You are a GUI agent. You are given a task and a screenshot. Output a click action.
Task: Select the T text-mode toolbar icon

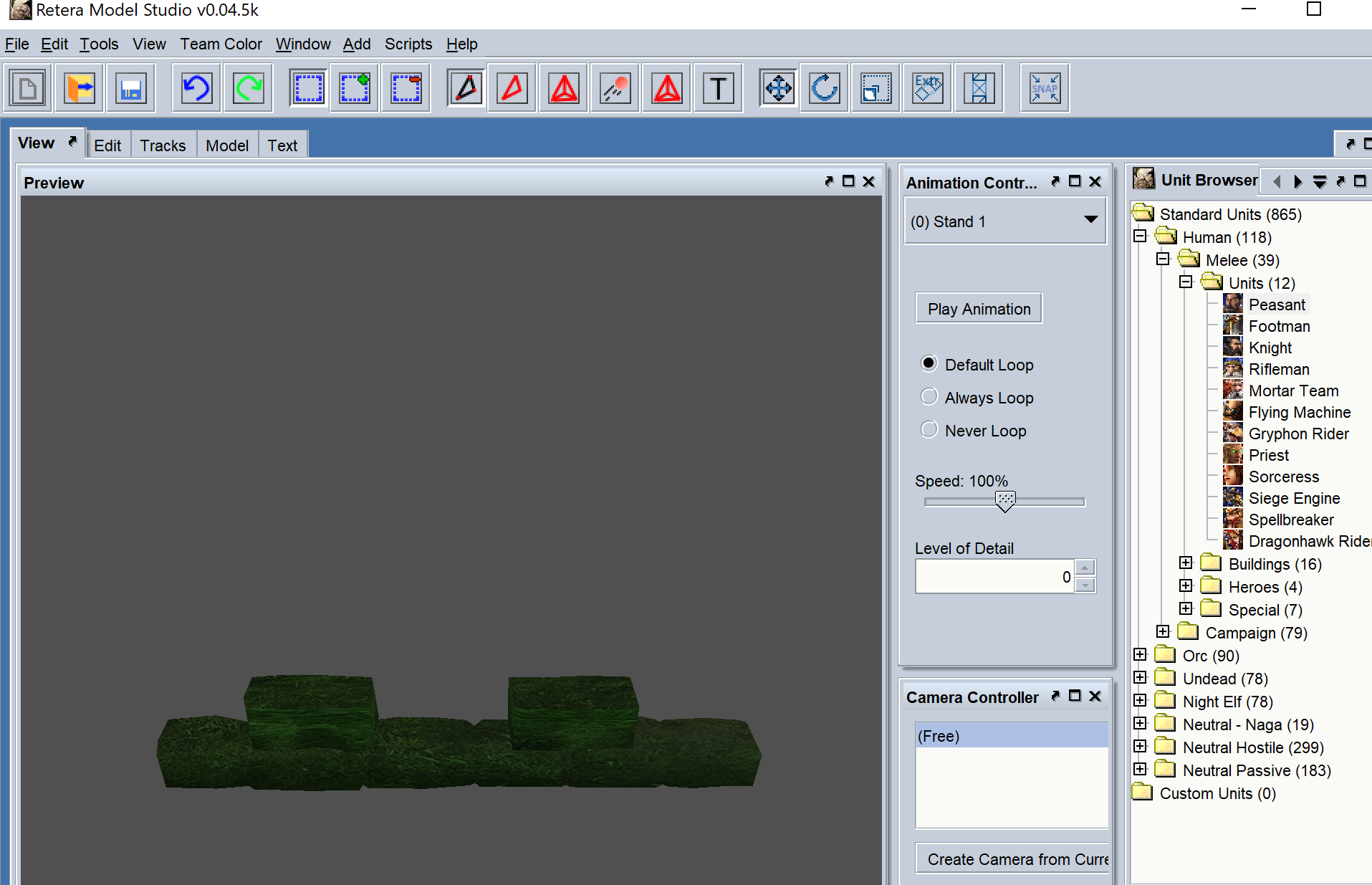coord(718,89)
